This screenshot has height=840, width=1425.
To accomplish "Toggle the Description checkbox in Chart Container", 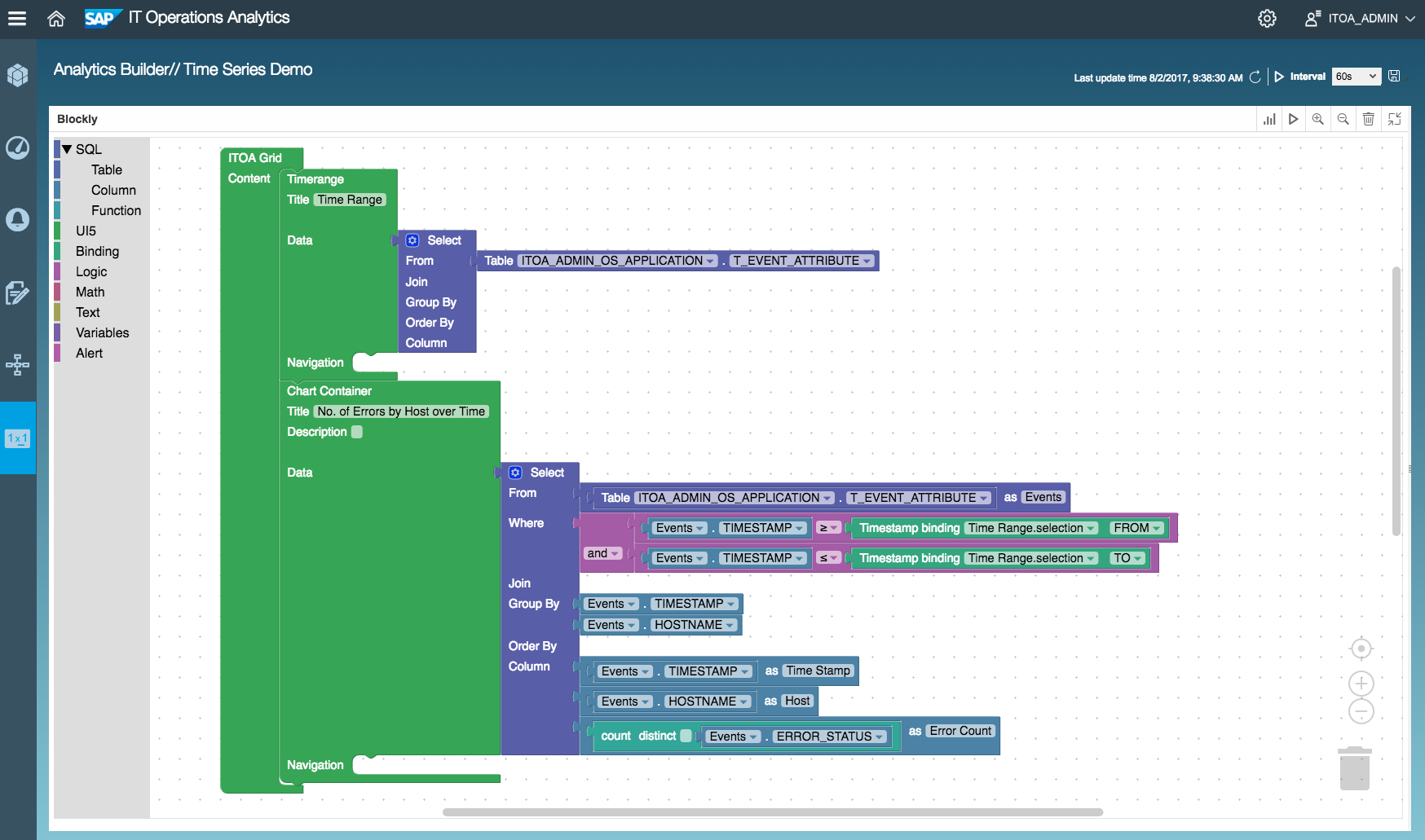I will tap(357, 432).
